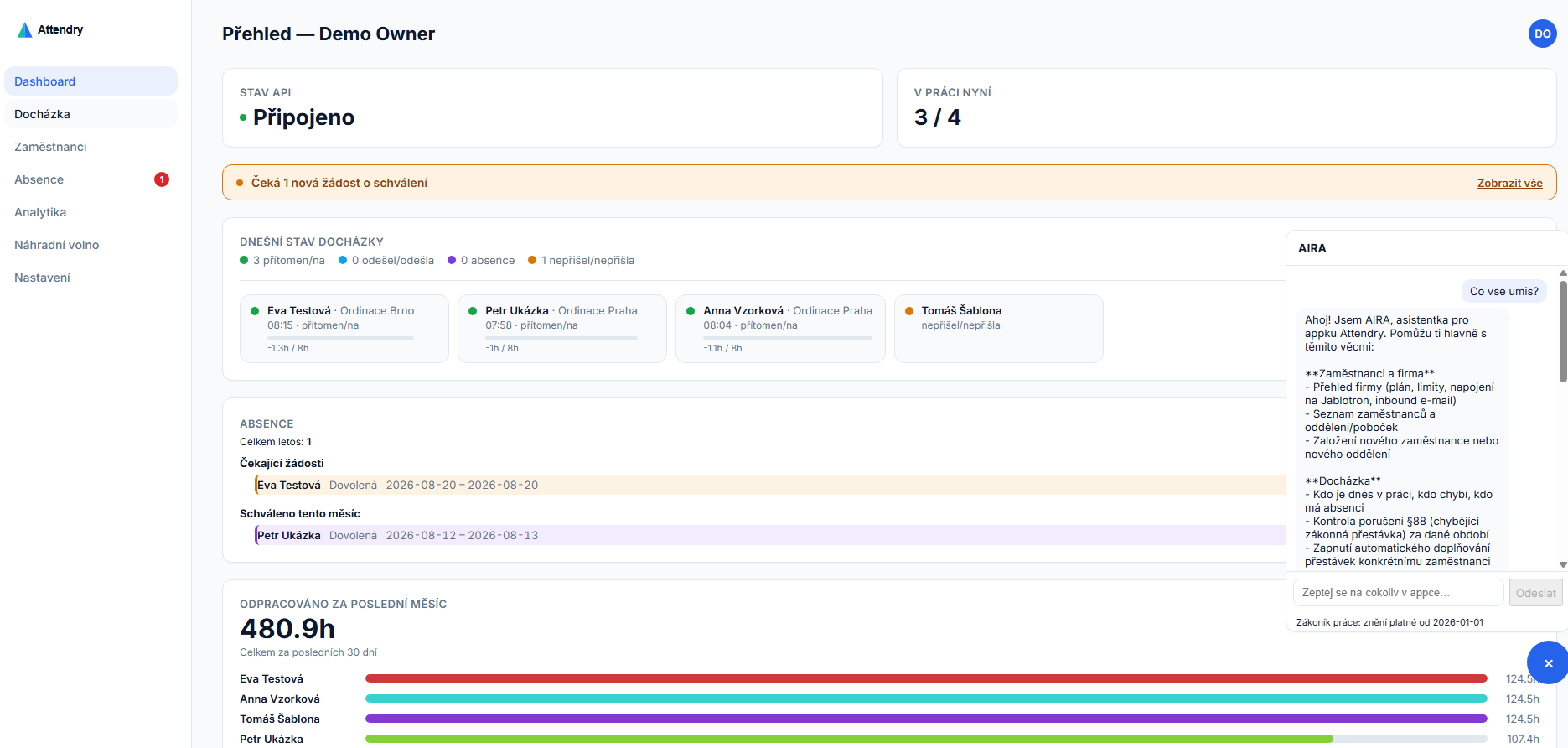1568x748 pixels.
Task: Open Analytika page
Action: 91,212
